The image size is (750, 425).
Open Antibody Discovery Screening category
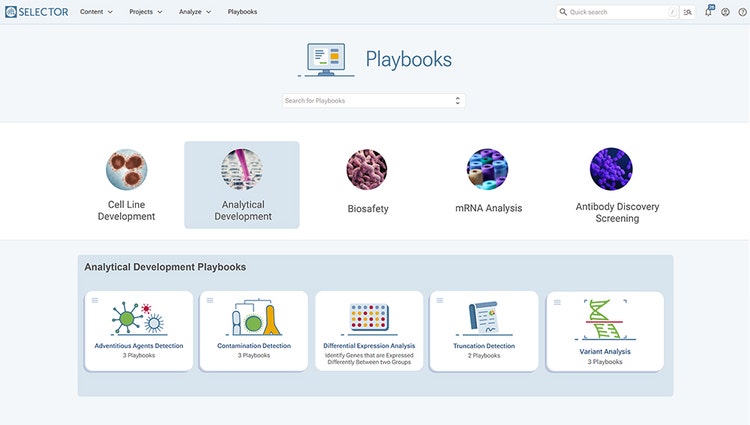click(611, 184)
